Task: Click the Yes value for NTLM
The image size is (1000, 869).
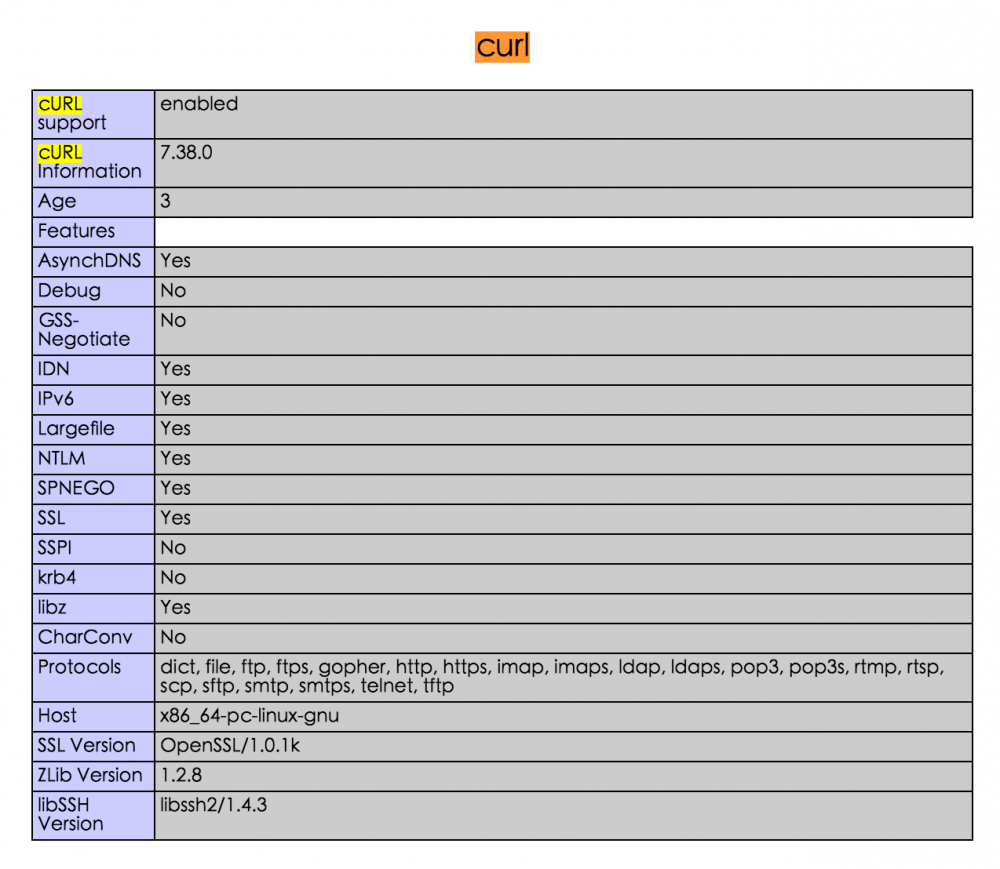Action: point(175,458)
